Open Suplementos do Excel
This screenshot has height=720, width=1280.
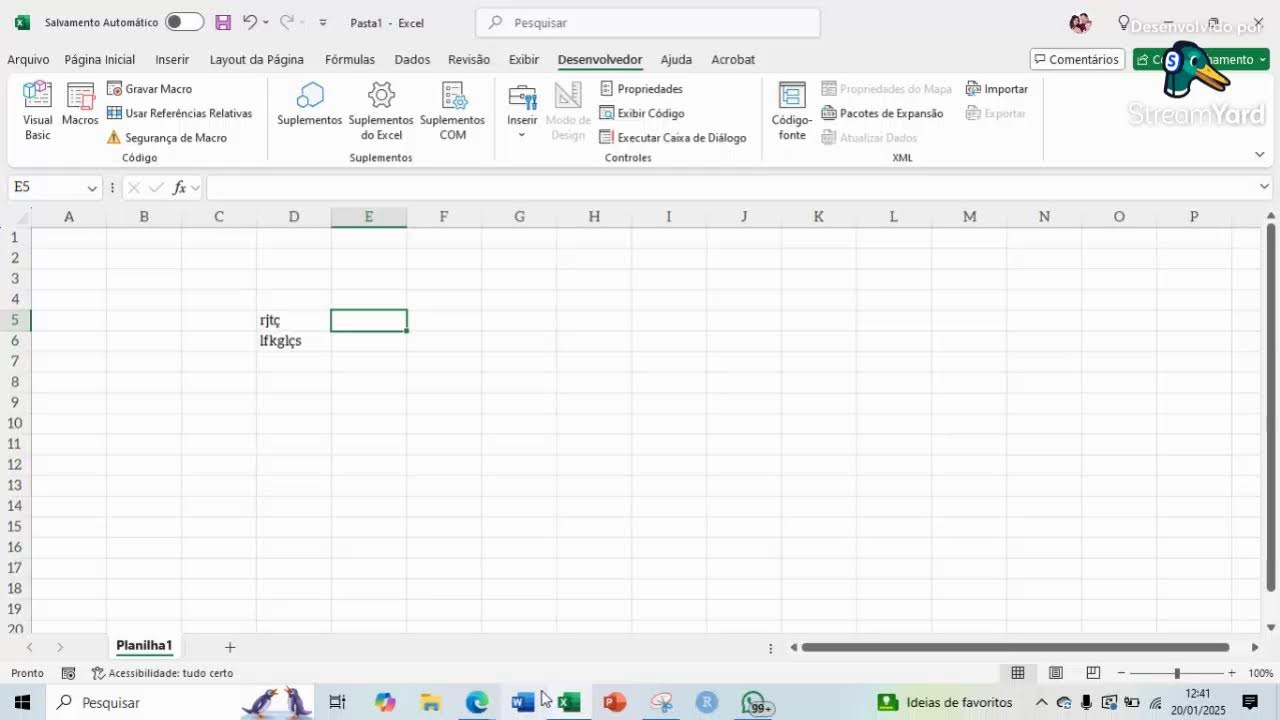[381, 111]
